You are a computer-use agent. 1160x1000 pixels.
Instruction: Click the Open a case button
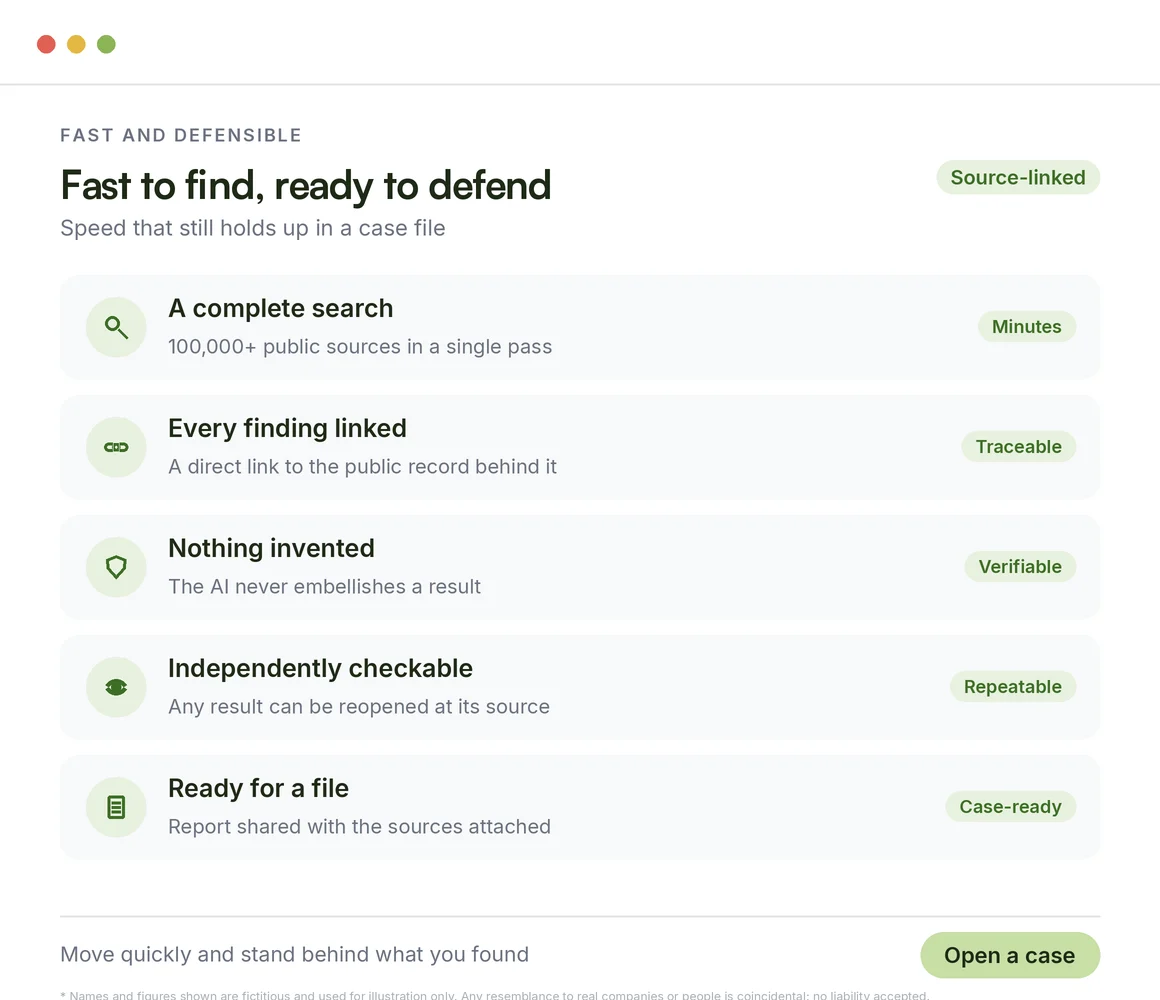(1010, 955)
